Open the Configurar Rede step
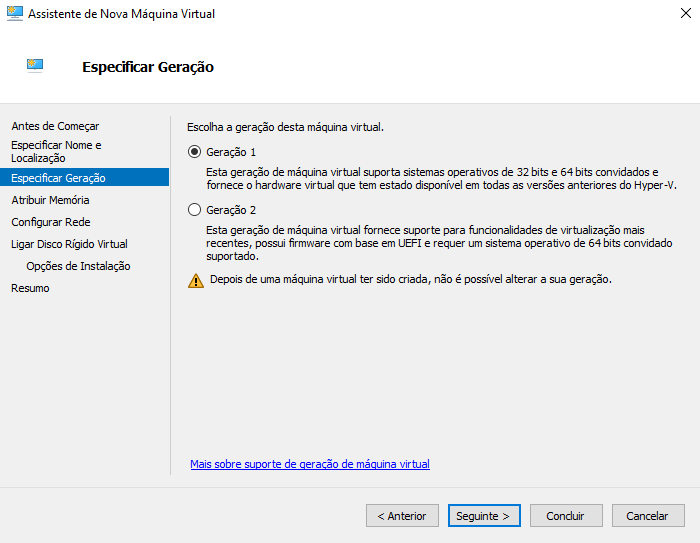 pyautogui.click(x=51, y=222)
